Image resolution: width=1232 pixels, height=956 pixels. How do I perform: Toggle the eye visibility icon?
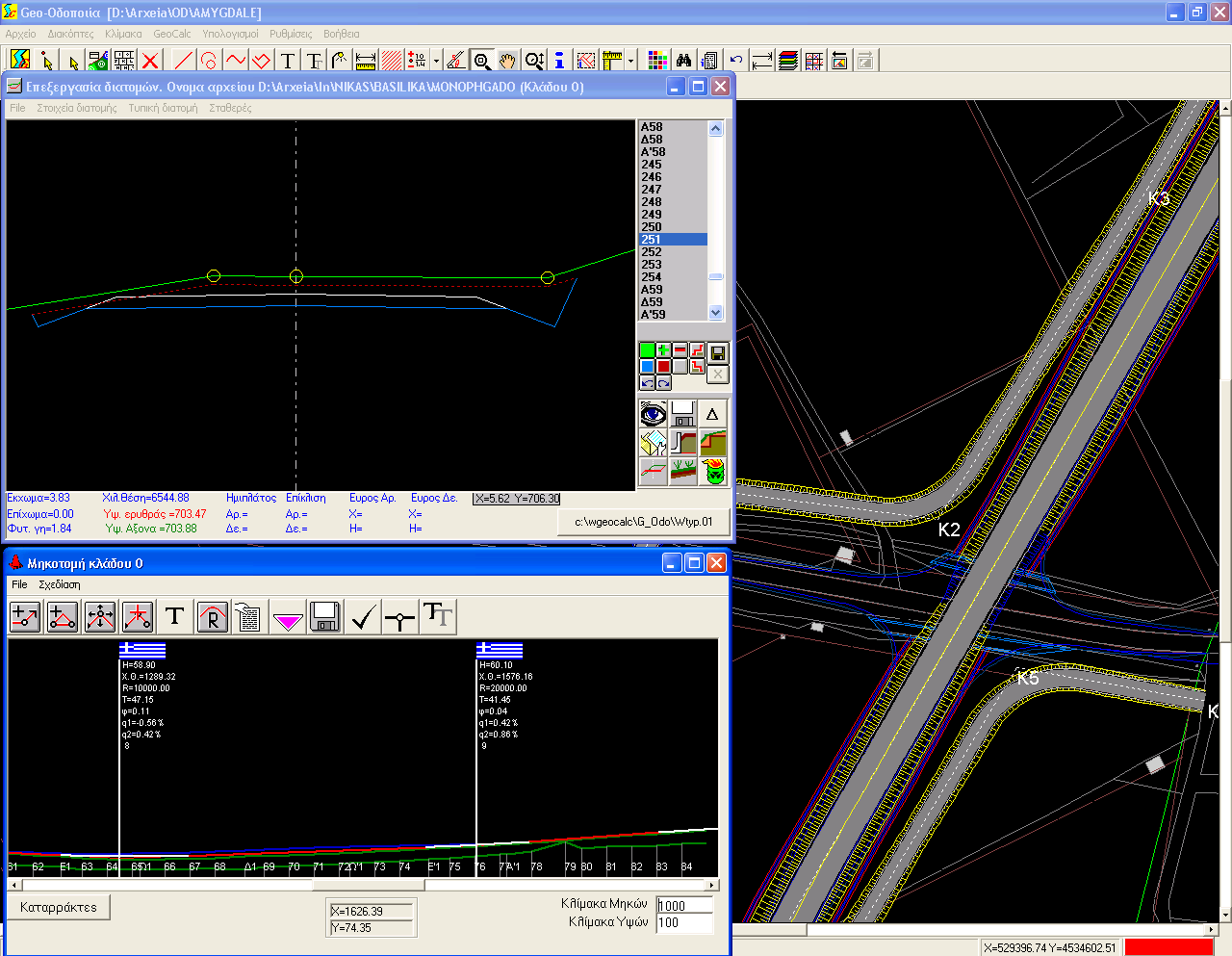[654, 414]
